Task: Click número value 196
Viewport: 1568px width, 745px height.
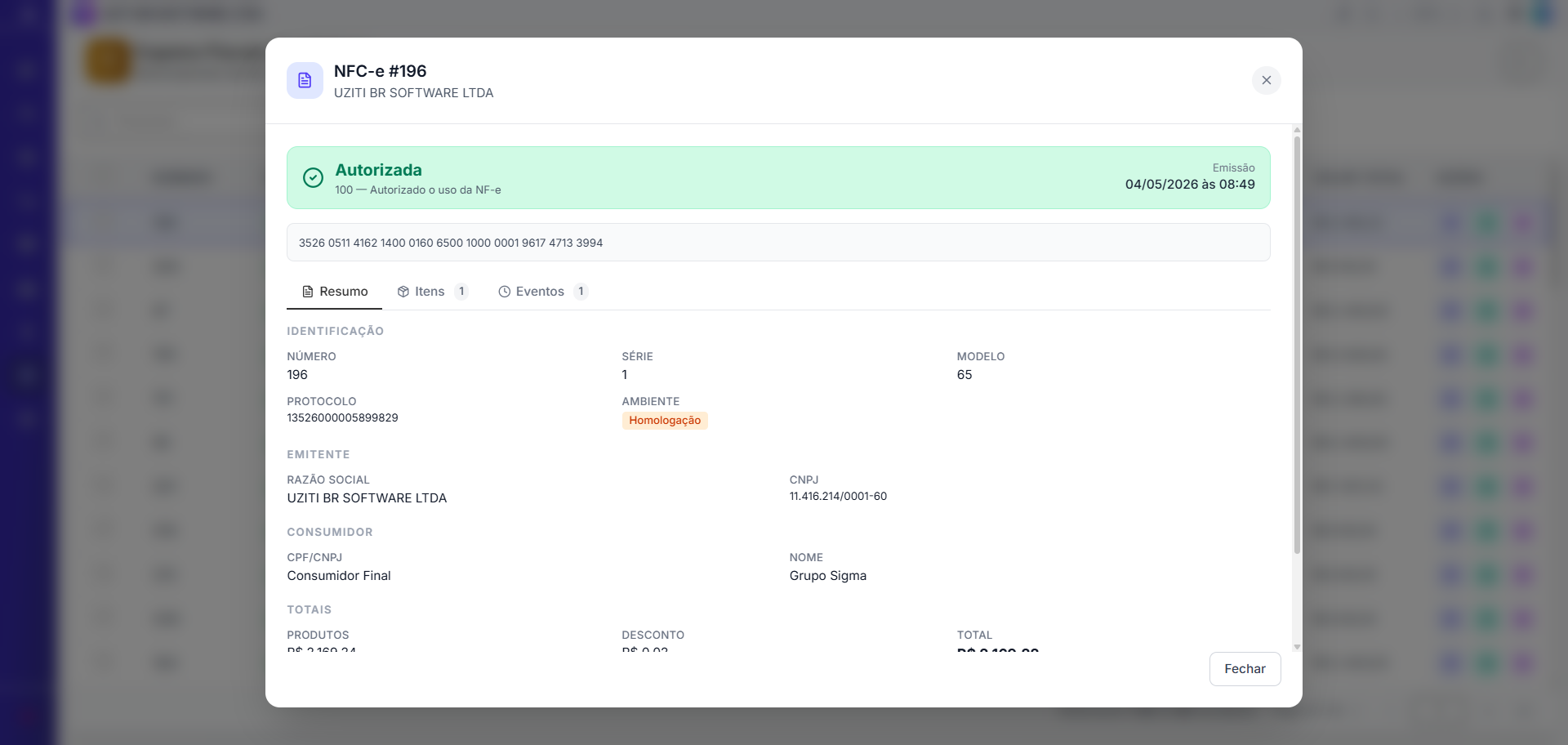Action: pyautogui.click(x=297, y=375)
